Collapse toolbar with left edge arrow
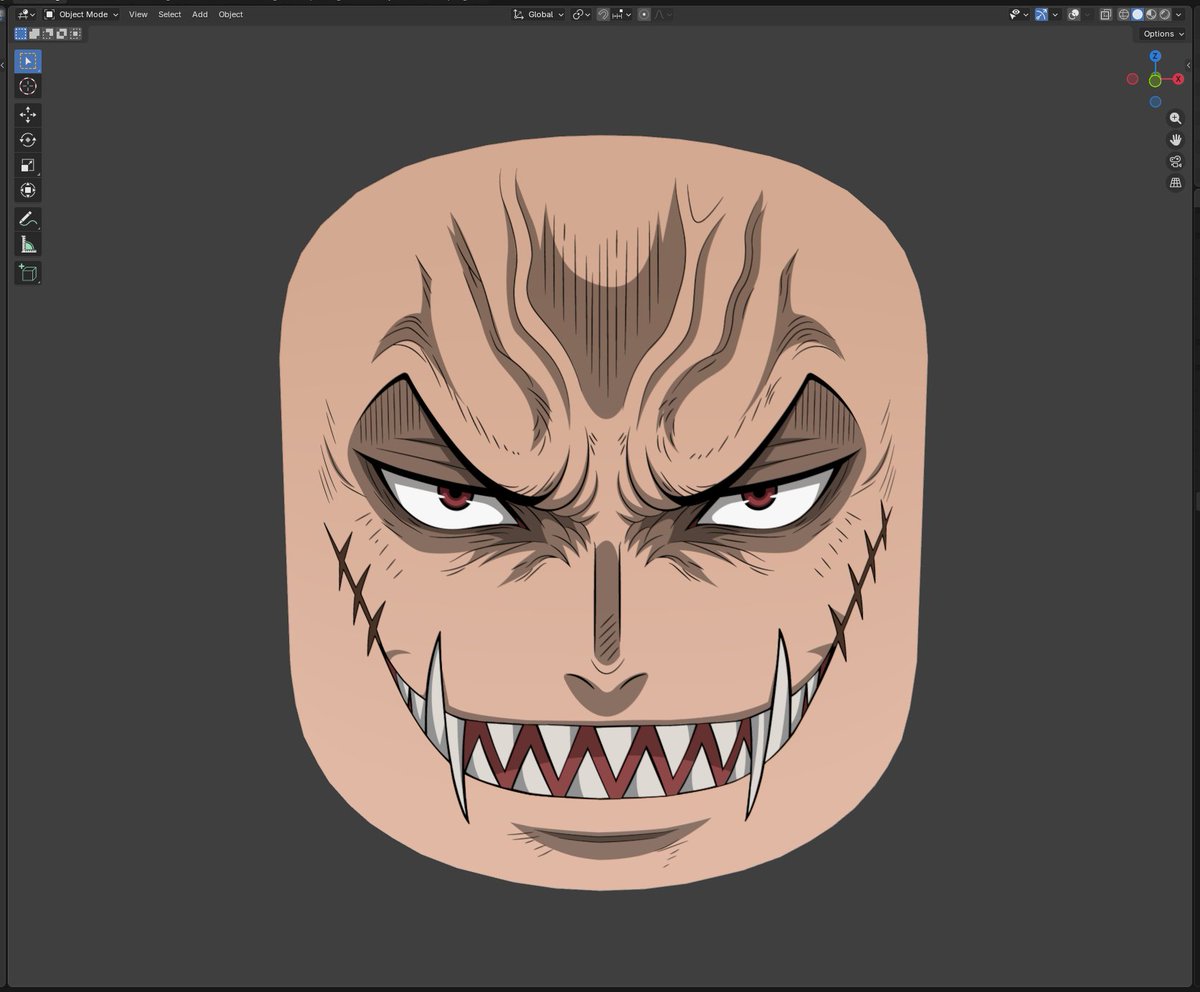This screenshot has width=1200, height=992. pyautogui.click(x=3, y=64)
